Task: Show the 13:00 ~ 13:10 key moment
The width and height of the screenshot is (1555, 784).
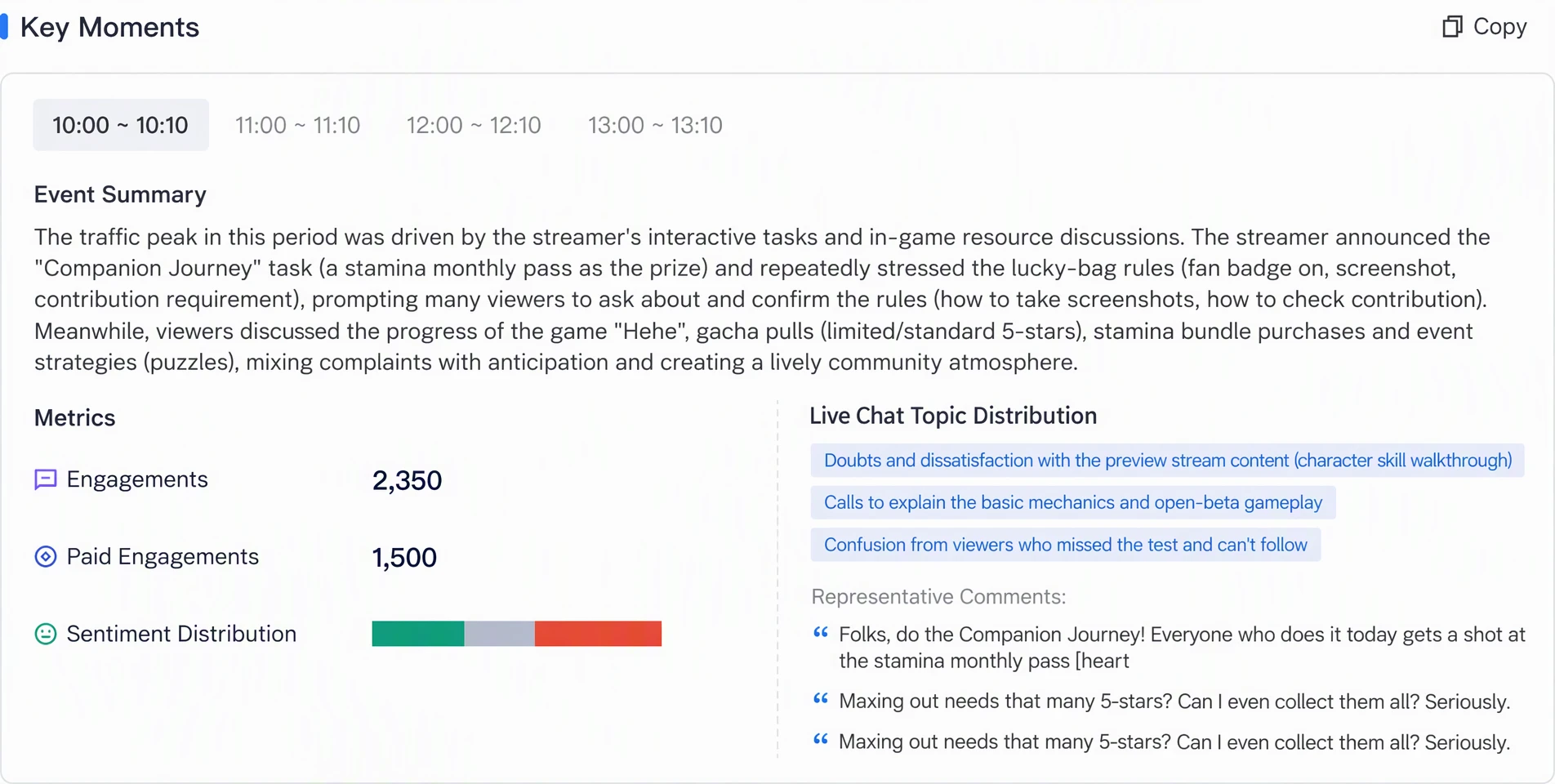Action: 655,125
